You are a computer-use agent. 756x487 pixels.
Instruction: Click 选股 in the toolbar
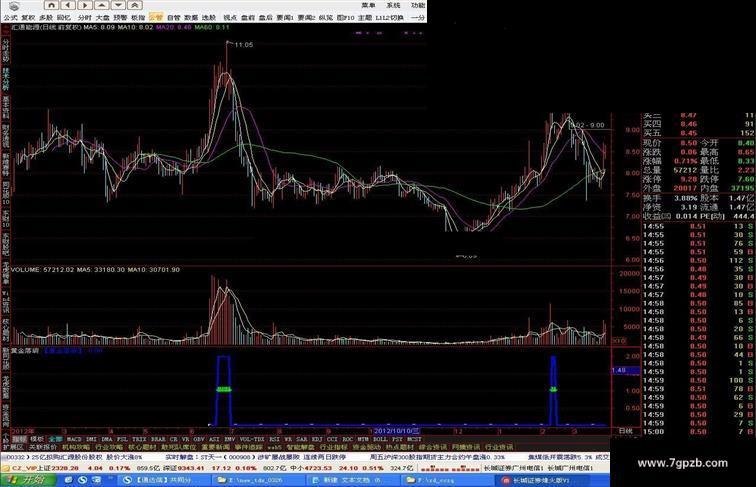coord(209,17)
